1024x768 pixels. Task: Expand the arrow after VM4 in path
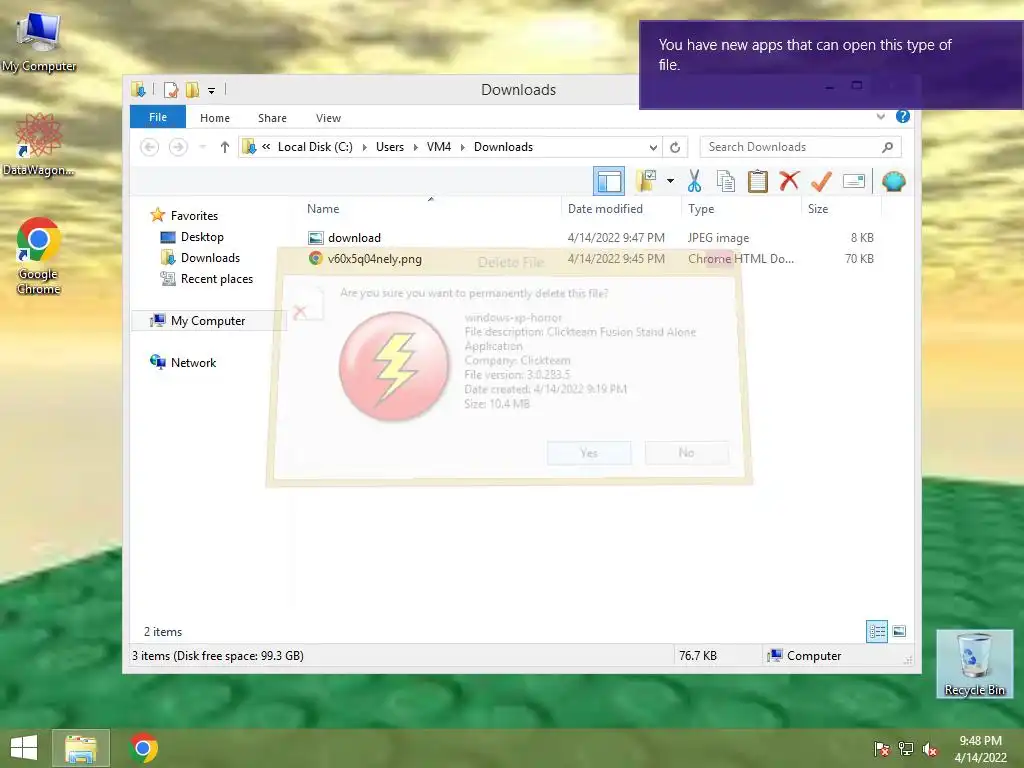[x=462, y=147]
